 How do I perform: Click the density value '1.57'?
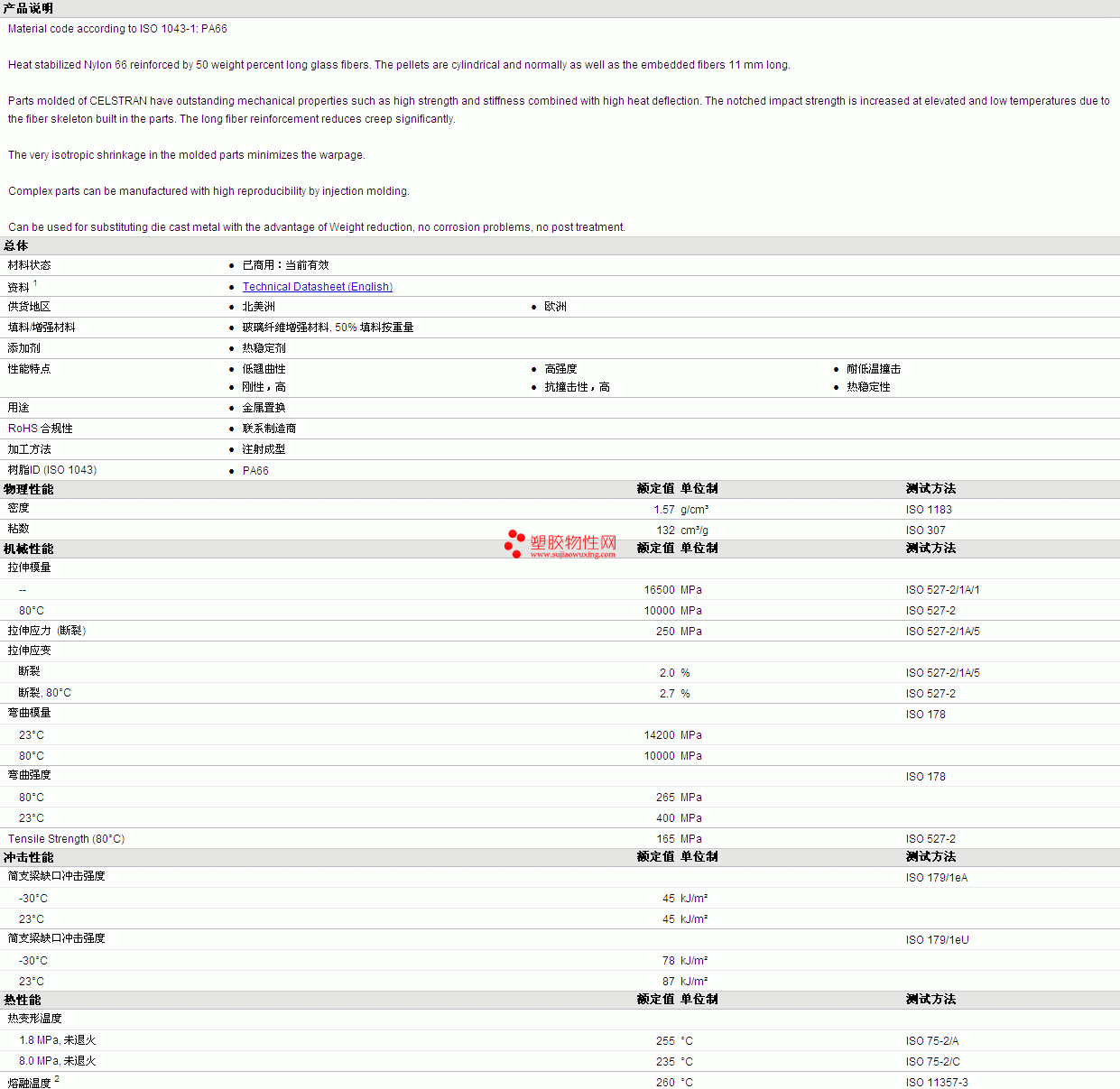tap(664, 510)
